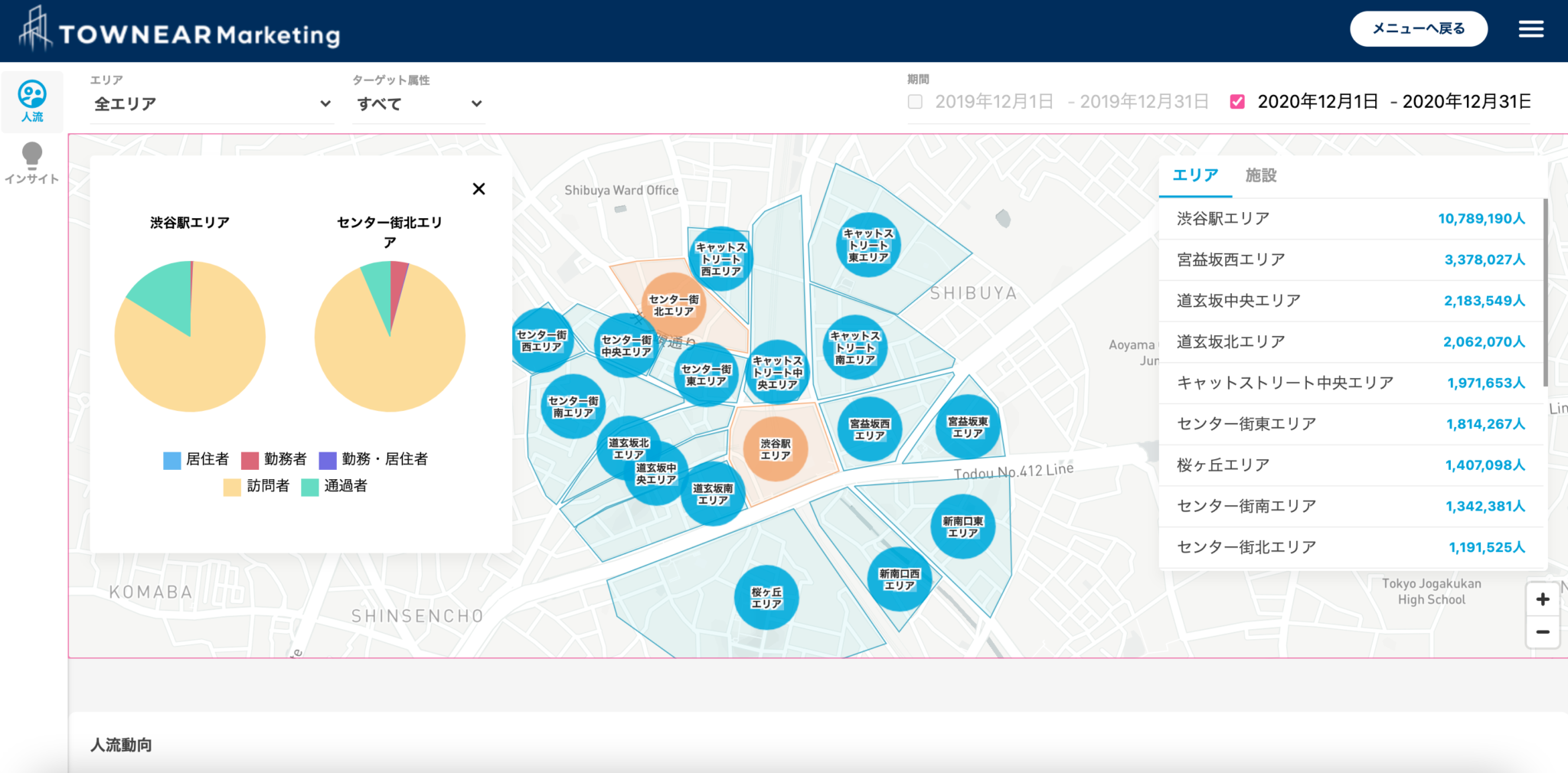Open the 人流 sidebar icon
Image resolution: width=1568 pixels, height=773 pixels.
pos(32,101)
